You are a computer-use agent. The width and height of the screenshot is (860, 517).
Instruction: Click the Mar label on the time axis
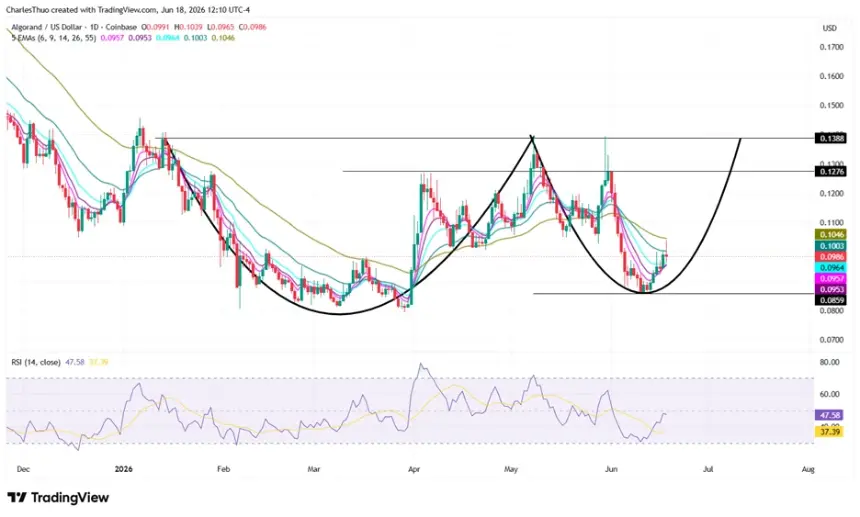click(x=313, y=469)
